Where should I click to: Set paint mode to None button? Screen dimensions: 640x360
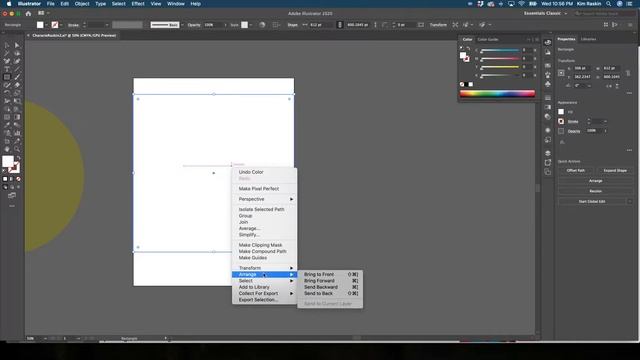[18, 179]
